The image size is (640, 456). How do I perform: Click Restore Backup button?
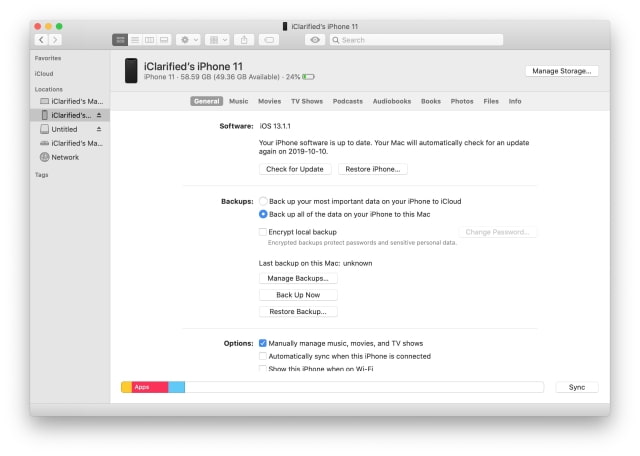[x=298, y=311]
